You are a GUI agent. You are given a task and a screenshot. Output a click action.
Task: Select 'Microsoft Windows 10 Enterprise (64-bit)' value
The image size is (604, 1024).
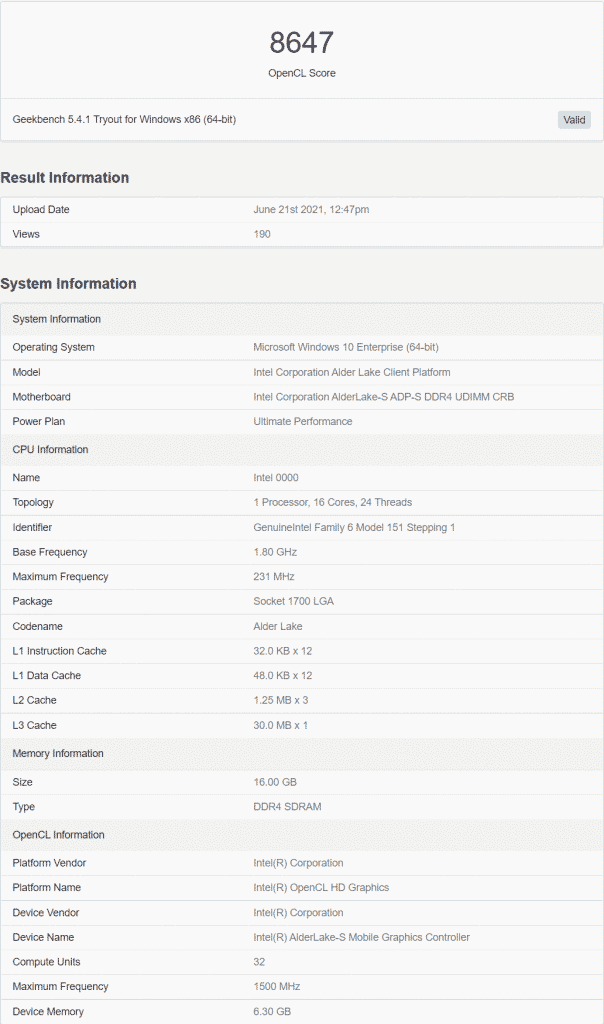[x=346, y=347]
